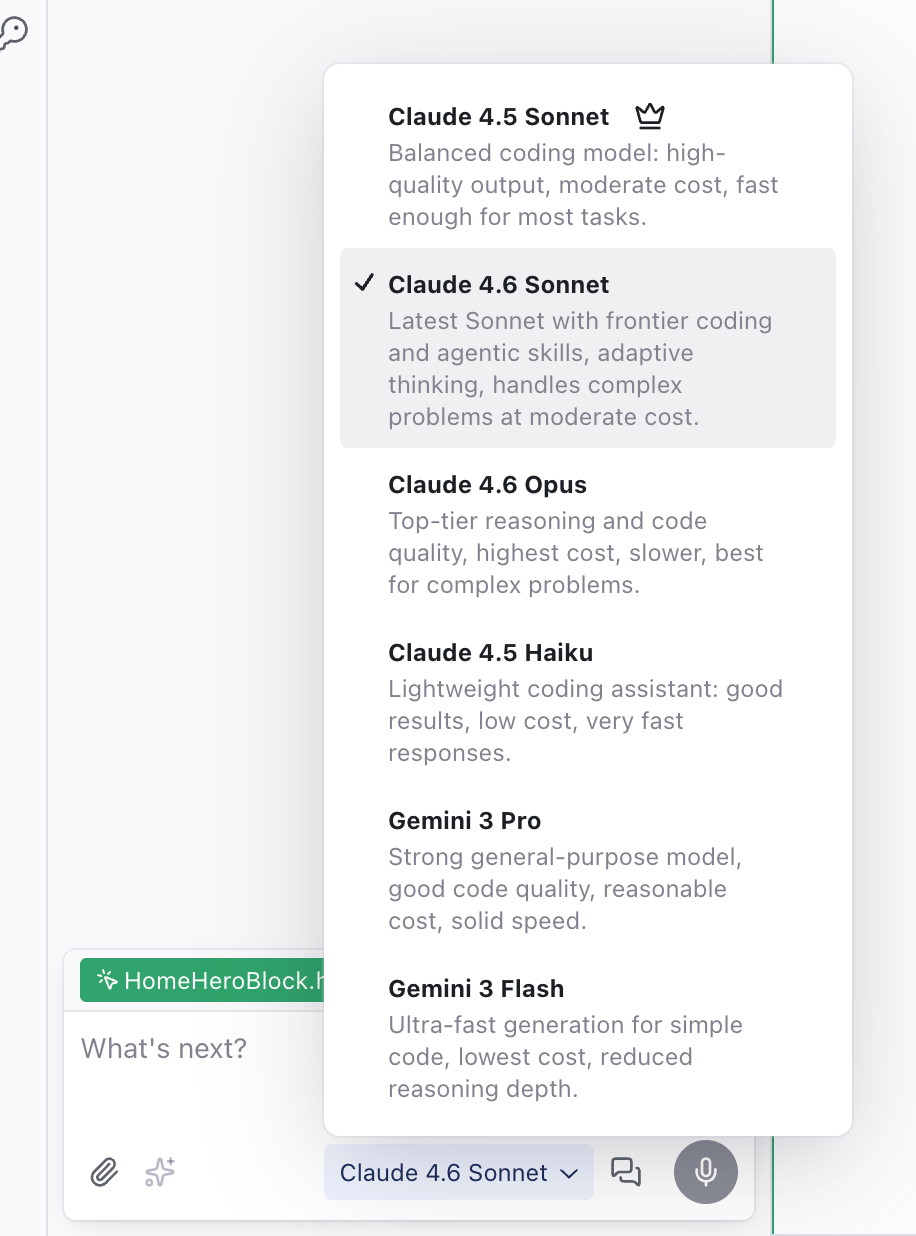The height and width of the screenshot is (1236, 916).
Task: Click the crown icon beside Claude 4.5 Sonnet
Action: tap(650, 117)
